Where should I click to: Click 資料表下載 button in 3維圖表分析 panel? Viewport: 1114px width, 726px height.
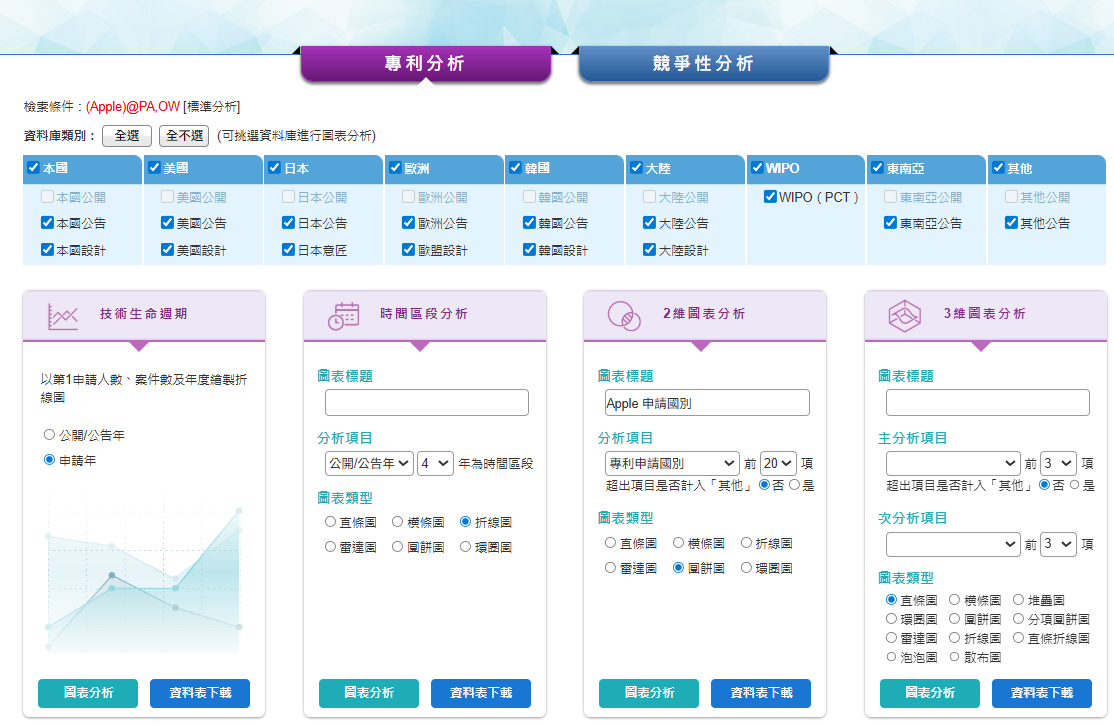click(x=1042, y=693)
